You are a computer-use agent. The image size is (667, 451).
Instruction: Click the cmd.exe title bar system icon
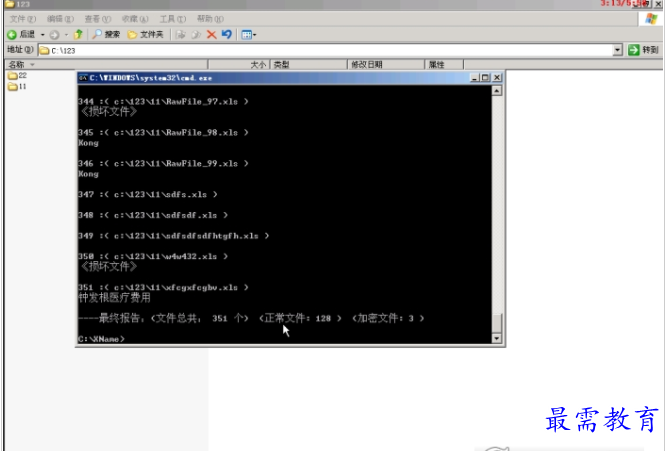83,78
